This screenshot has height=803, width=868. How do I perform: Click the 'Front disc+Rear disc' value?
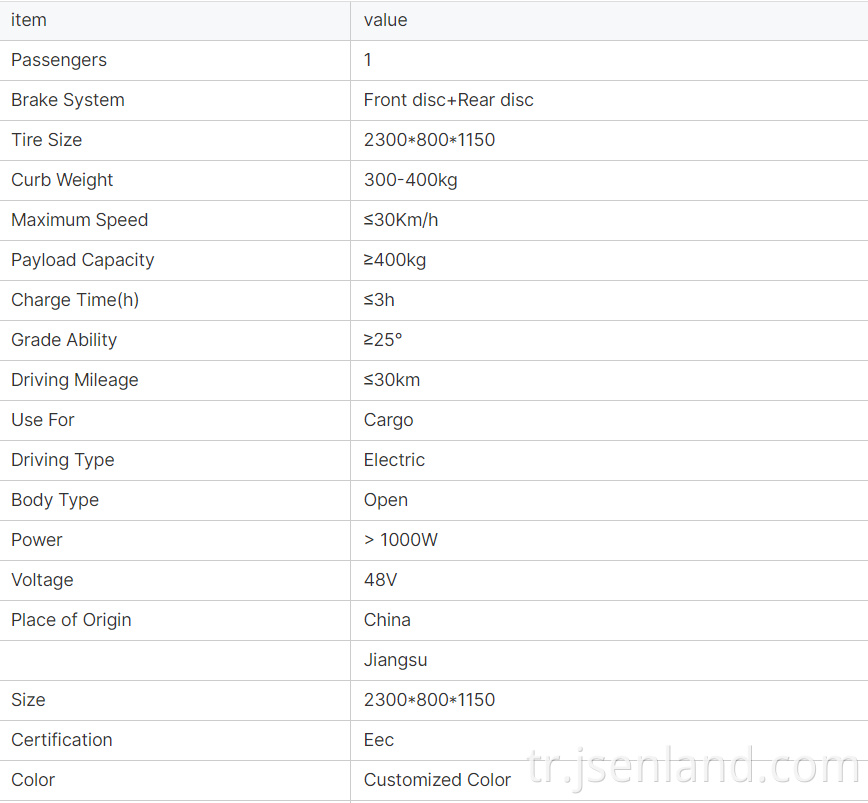448,100
